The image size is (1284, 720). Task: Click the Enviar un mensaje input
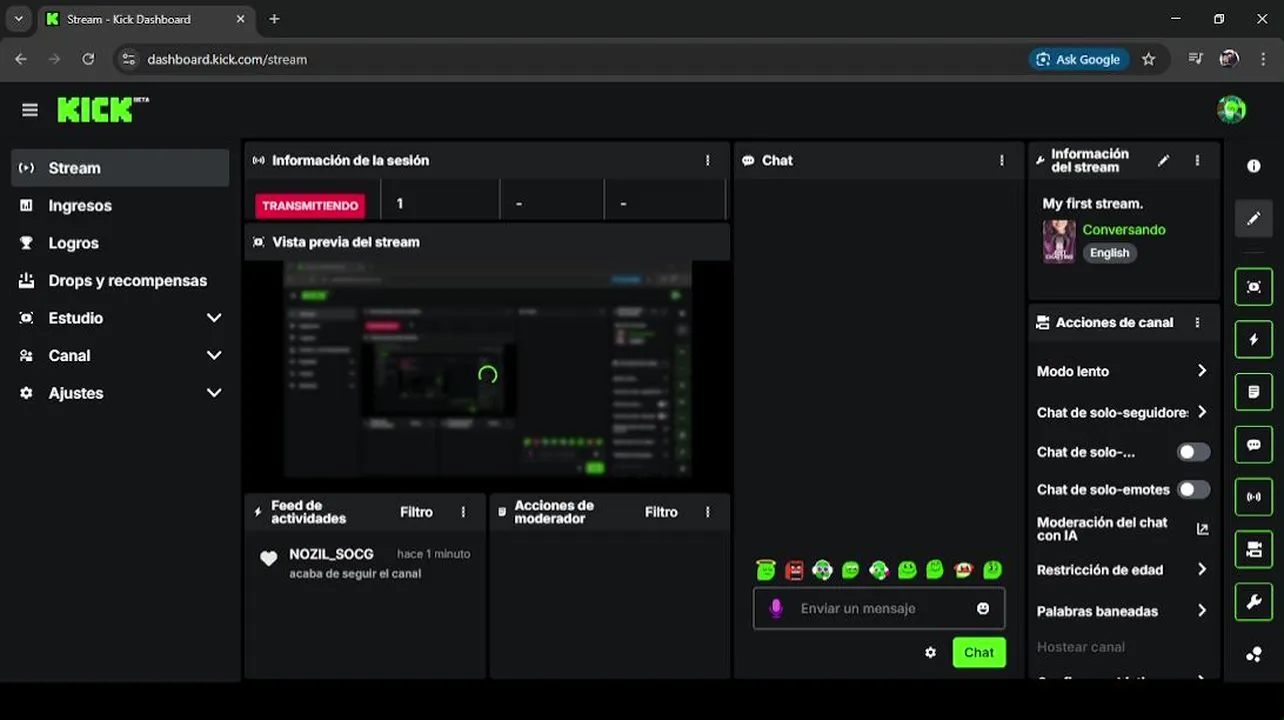coord(879,608)
